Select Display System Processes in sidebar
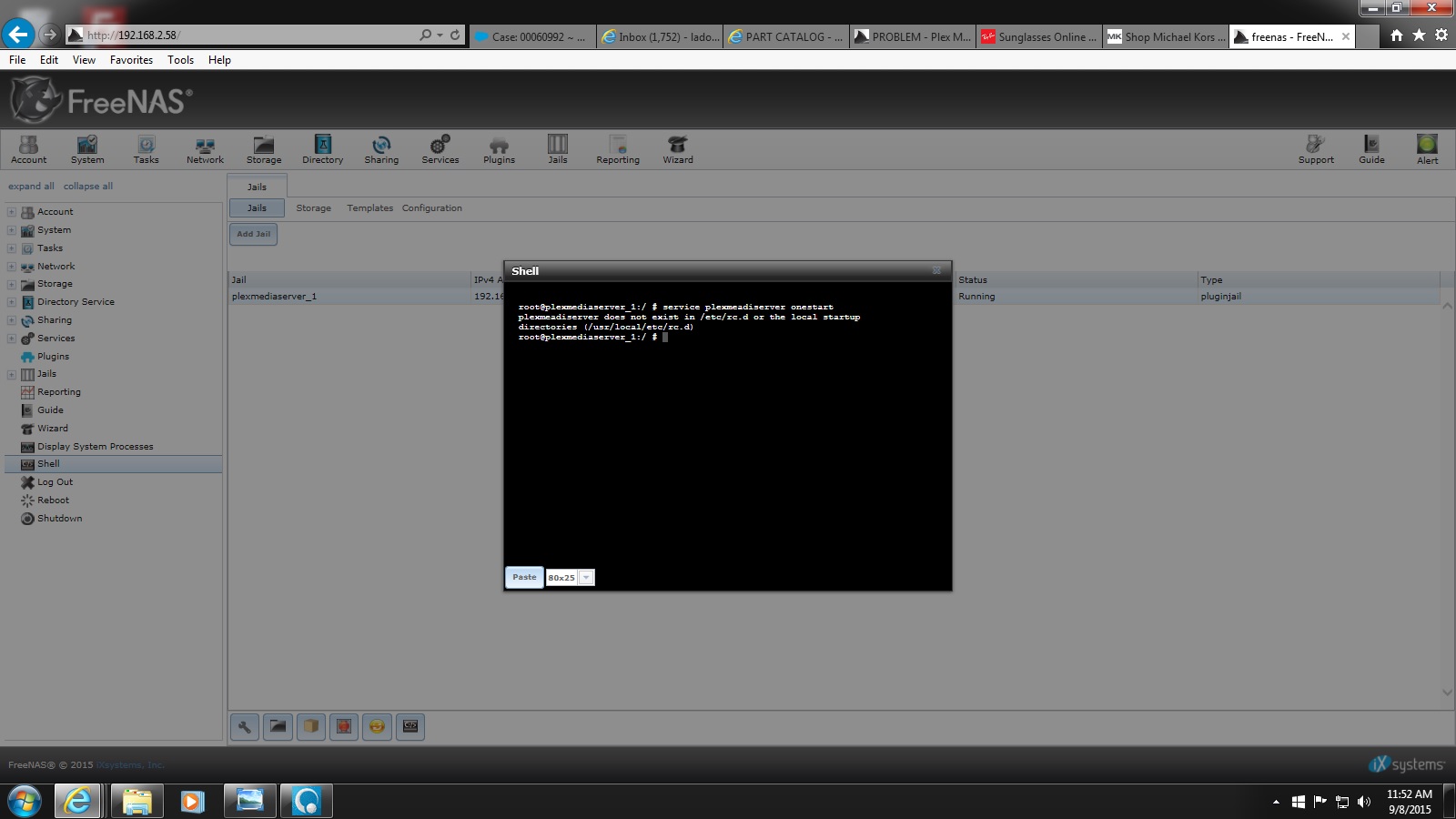 [95, 447]
